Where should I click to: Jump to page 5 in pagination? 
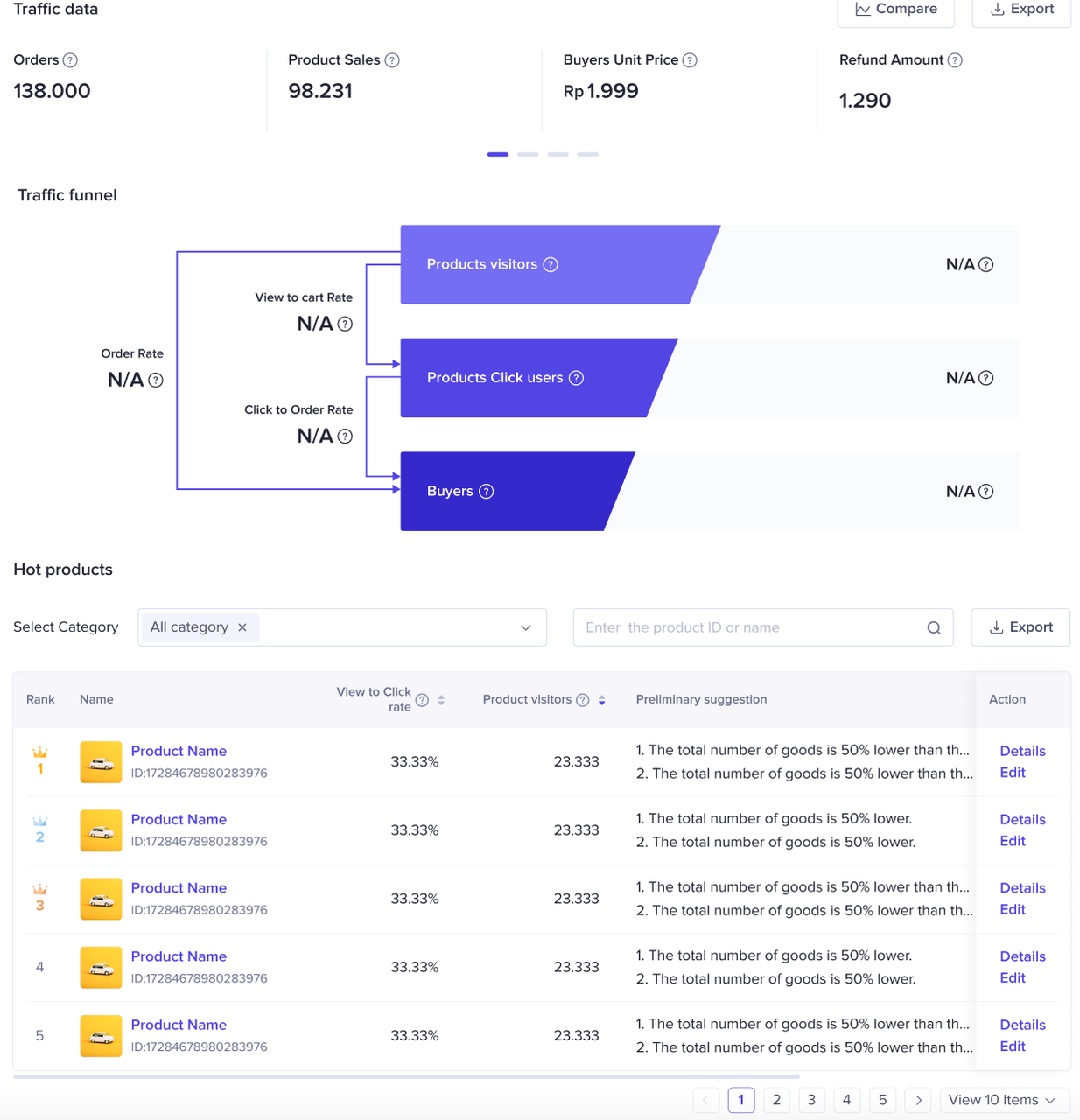point(882,1100)
